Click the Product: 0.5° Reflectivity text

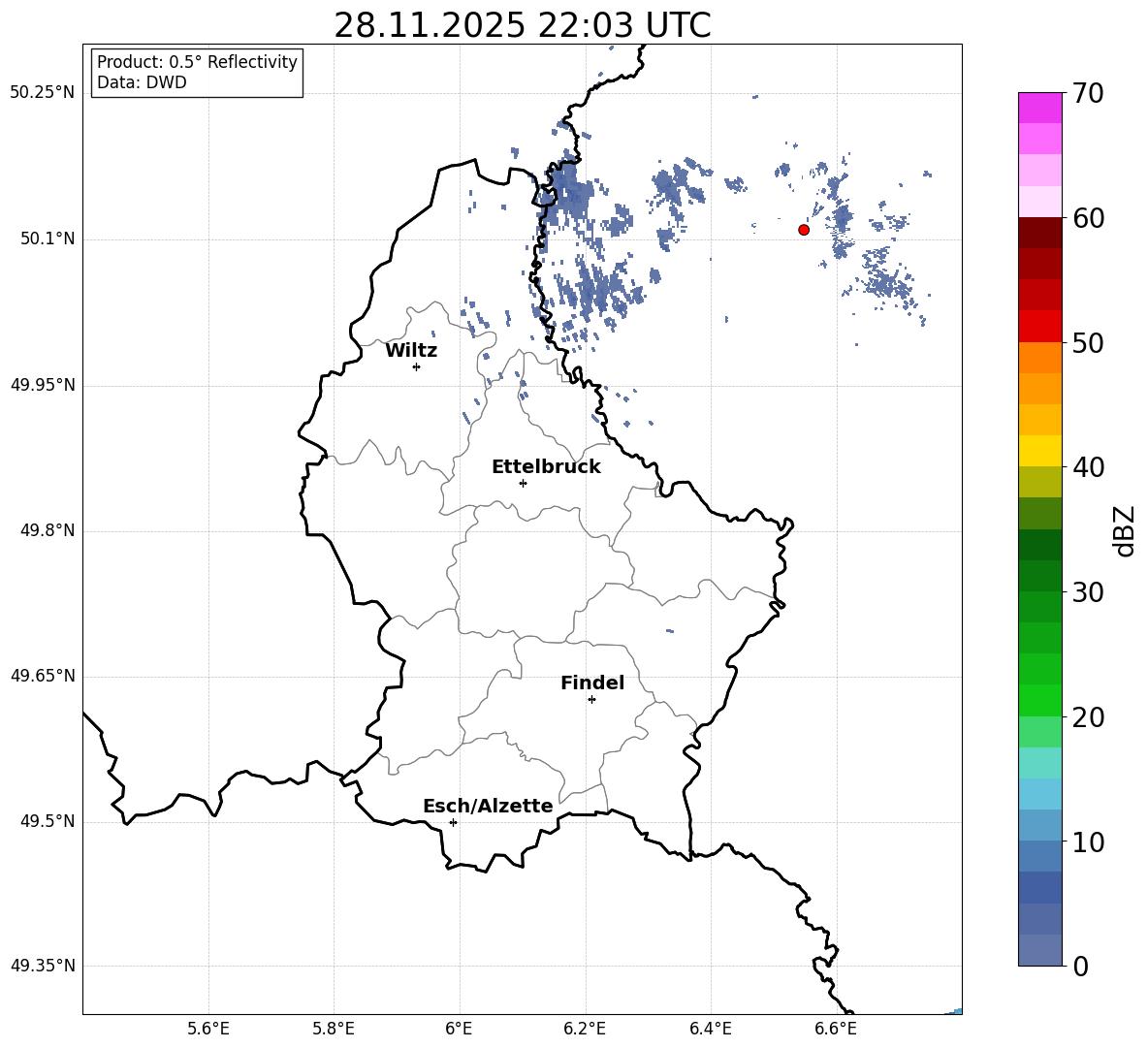(x=197, y=61)
